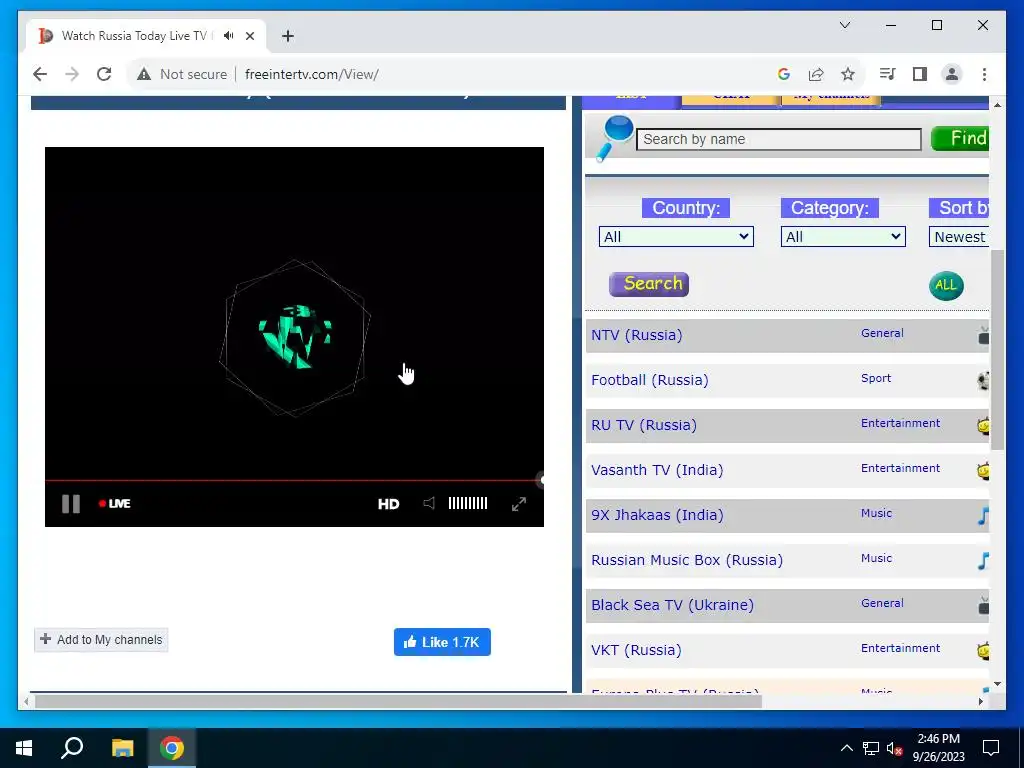Toggle HD quality in video player
This screenshot has width=1024, height=768.
(389, 504)
